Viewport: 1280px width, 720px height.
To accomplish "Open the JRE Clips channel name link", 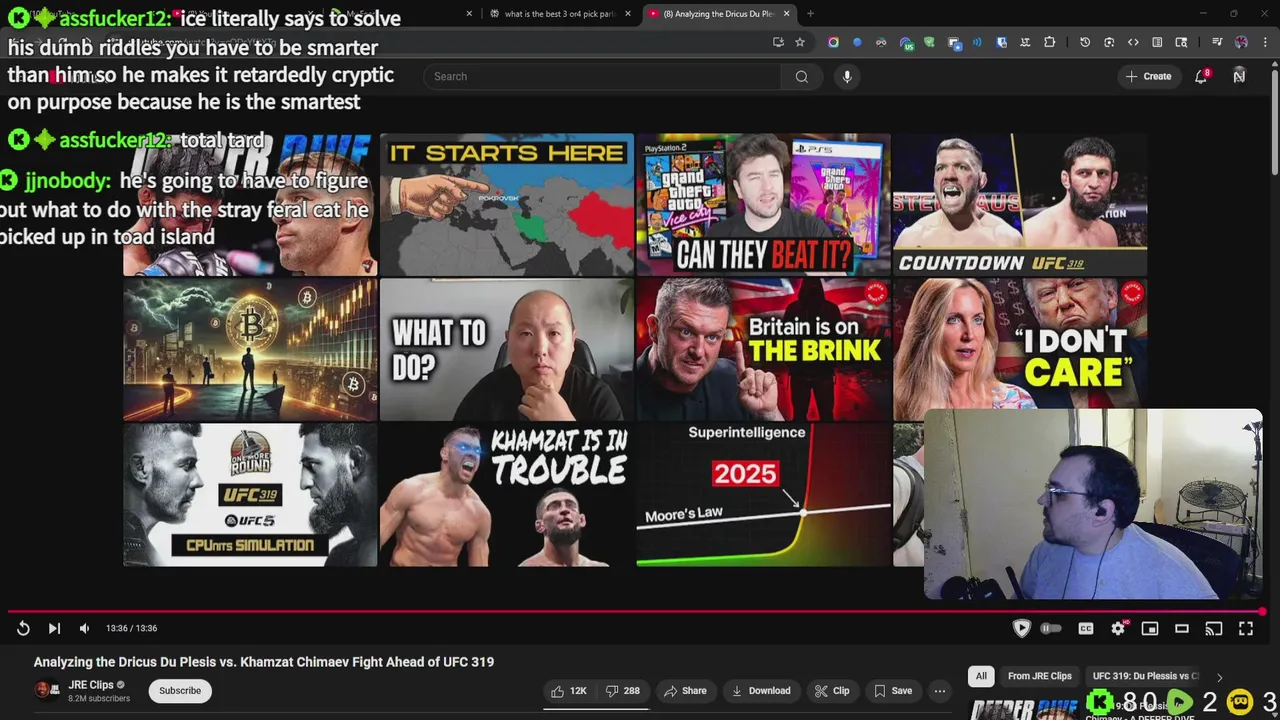I will click(91, 685).
